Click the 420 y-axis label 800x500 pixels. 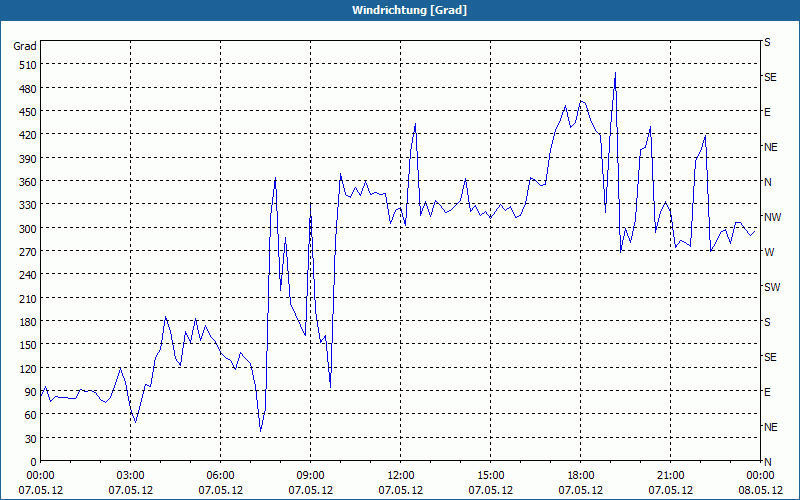(28, 135)
